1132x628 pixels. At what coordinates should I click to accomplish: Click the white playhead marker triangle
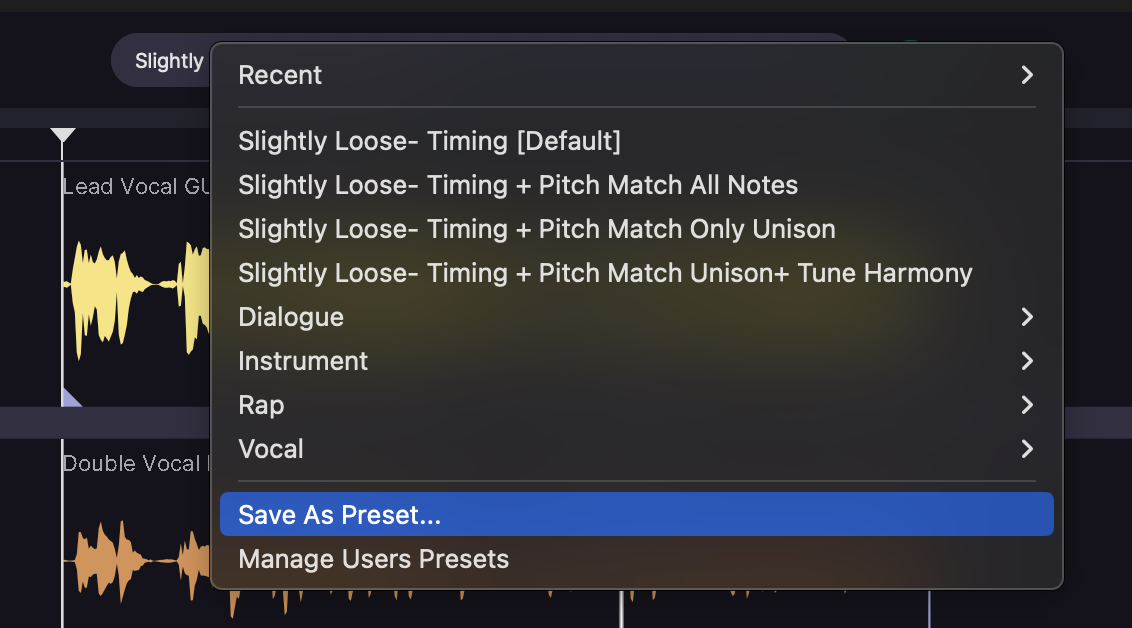click(x=63, y=135)
